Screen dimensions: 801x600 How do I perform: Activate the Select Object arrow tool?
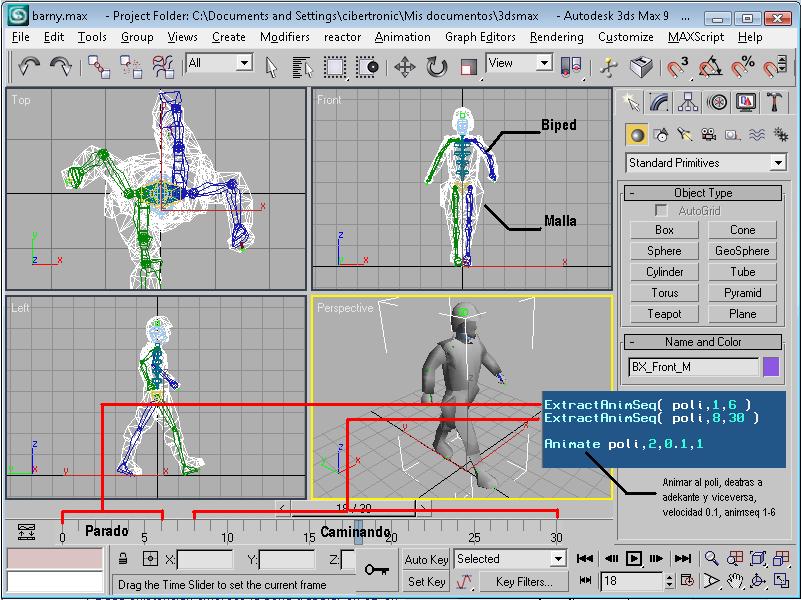pyautogui.click(x=271, y=67)
